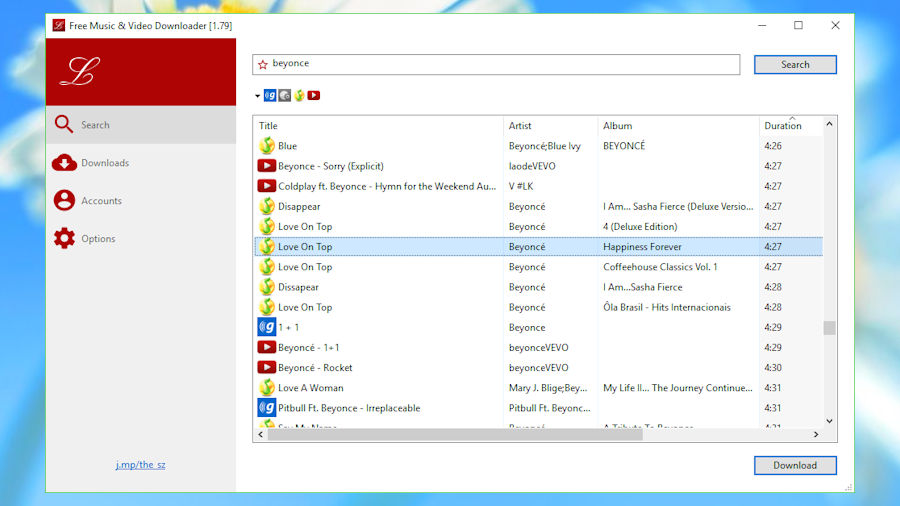
Task: Toggle the blue 'g' source filter icon
Action: (270, 95)
